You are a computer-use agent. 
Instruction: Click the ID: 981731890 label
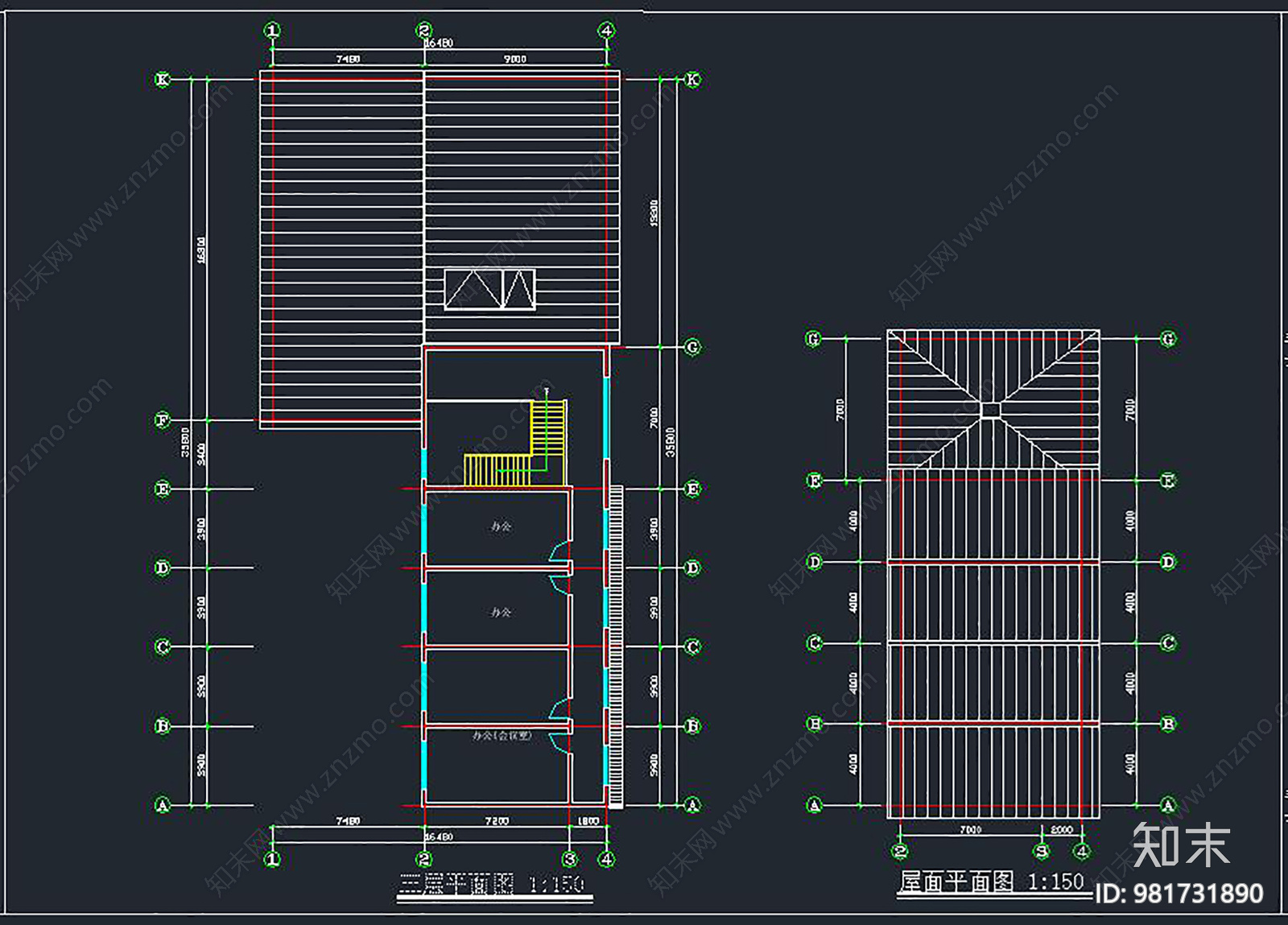pos(1179,894)
